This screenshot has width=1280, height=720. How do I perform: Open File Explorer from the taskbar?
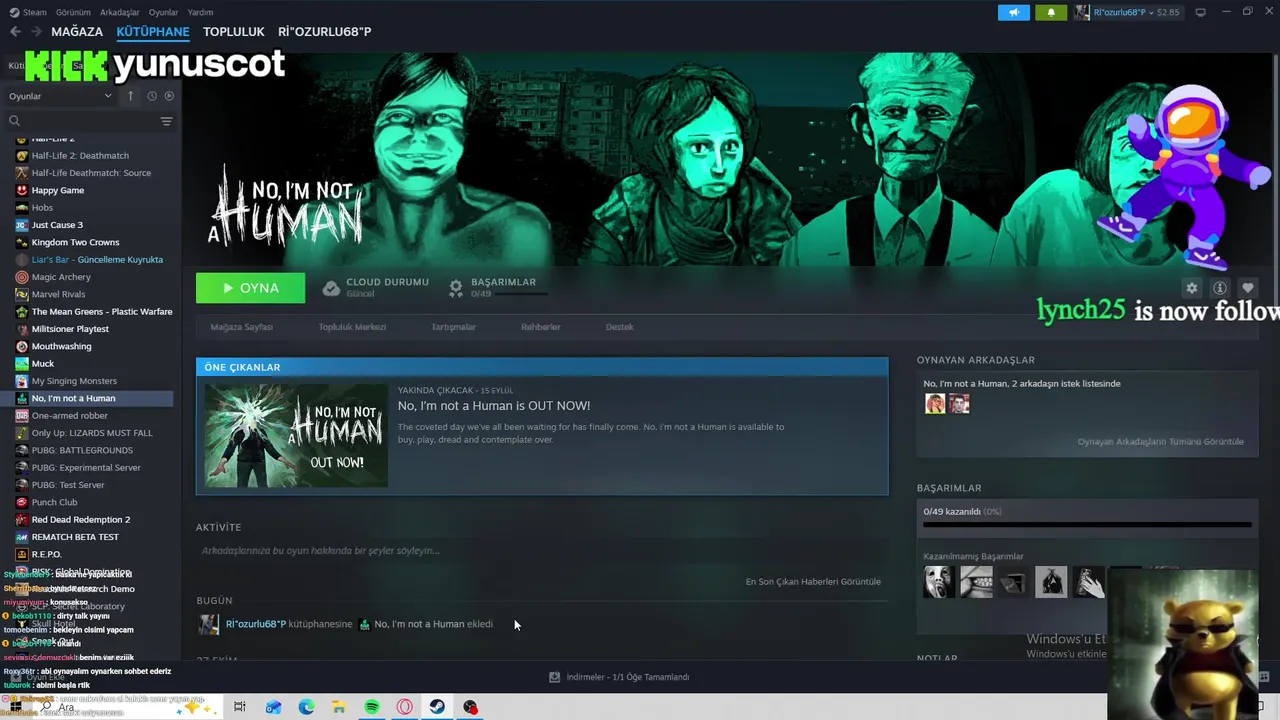click(x=339, y=707)
